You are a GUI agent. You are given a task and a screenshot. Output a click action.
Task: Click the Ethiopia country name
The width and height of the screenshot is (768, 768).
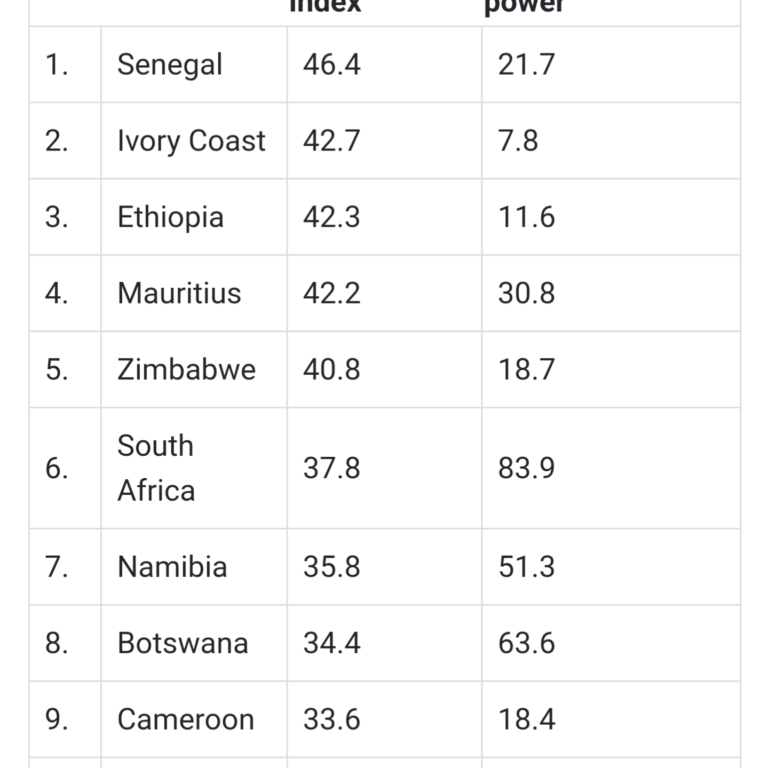170,217
